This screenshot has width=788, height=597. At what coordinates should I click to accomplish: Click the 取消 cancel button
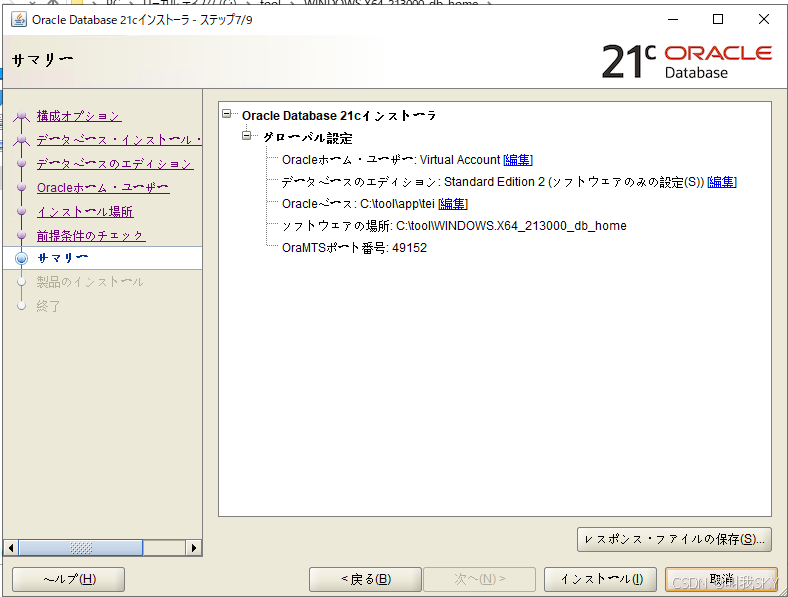721,579
